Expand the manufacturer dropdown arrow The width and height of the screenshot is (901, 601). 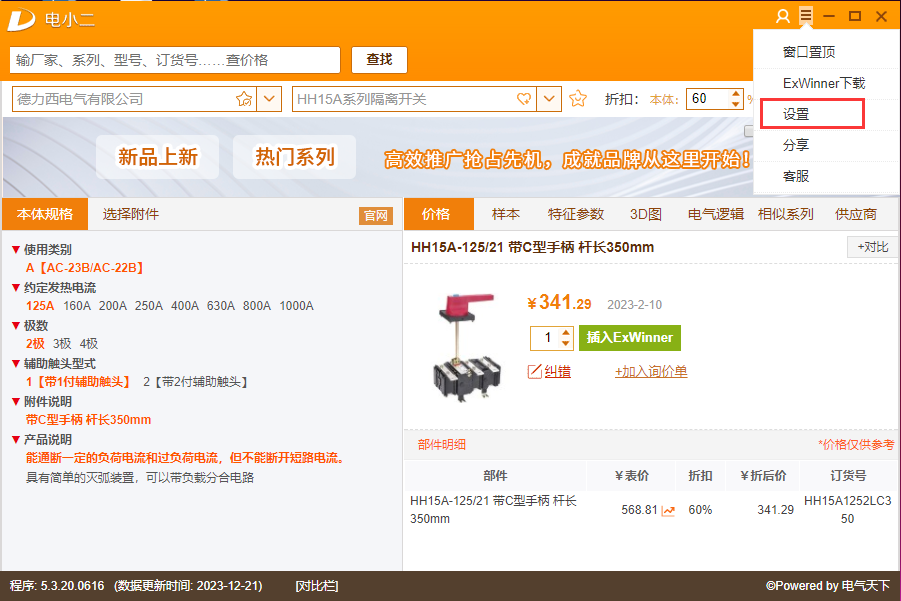coord(269,99)
